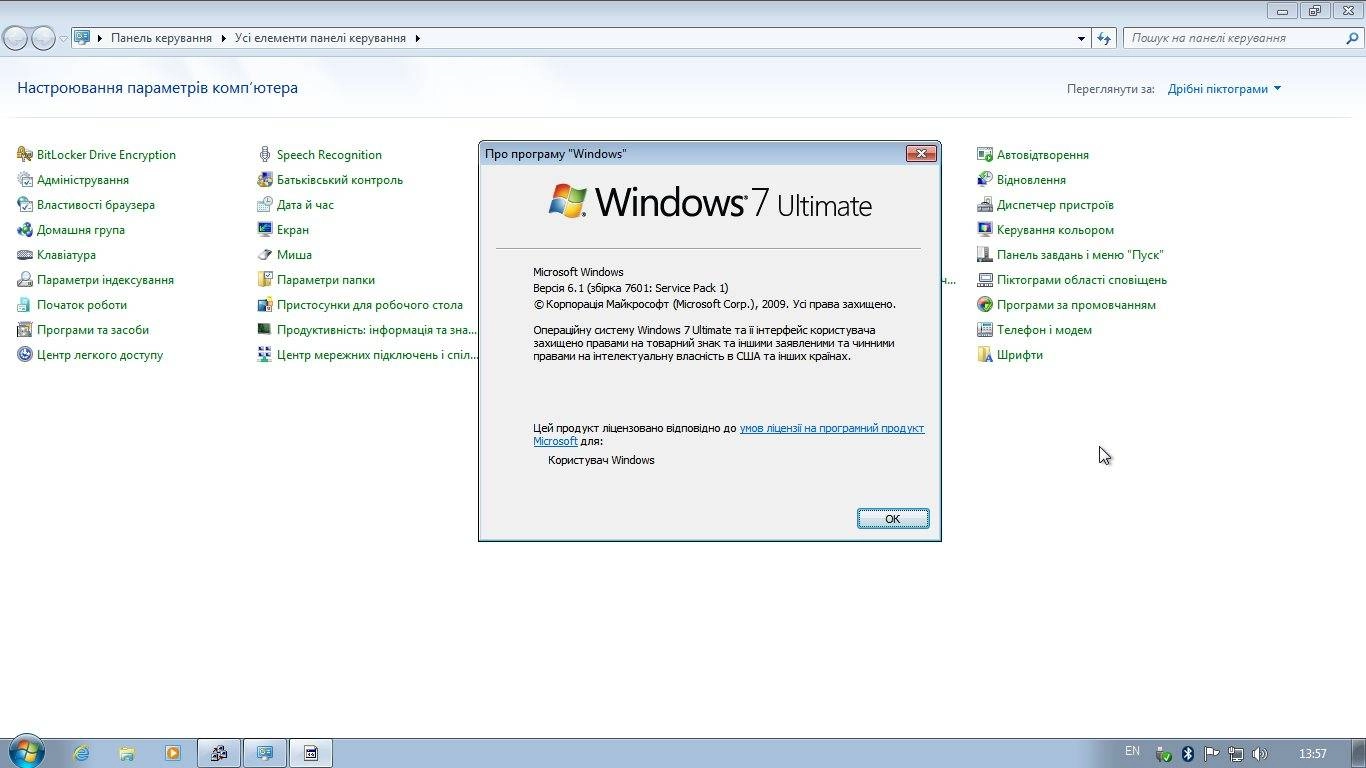Click Центр легкого доступу icon
Viewport: 1366px width, 768px height.
click(x=25, y=355)
